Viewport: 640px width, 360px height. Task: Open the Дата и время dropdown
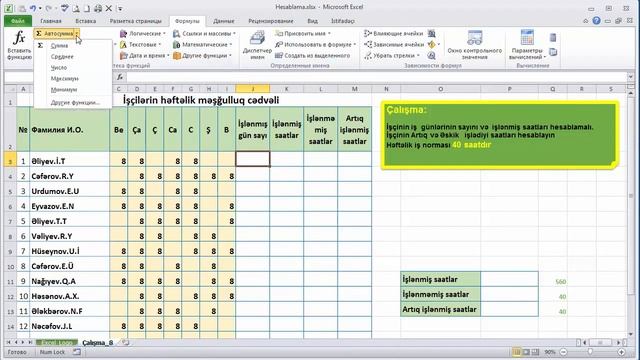click(x=144, y=56)
